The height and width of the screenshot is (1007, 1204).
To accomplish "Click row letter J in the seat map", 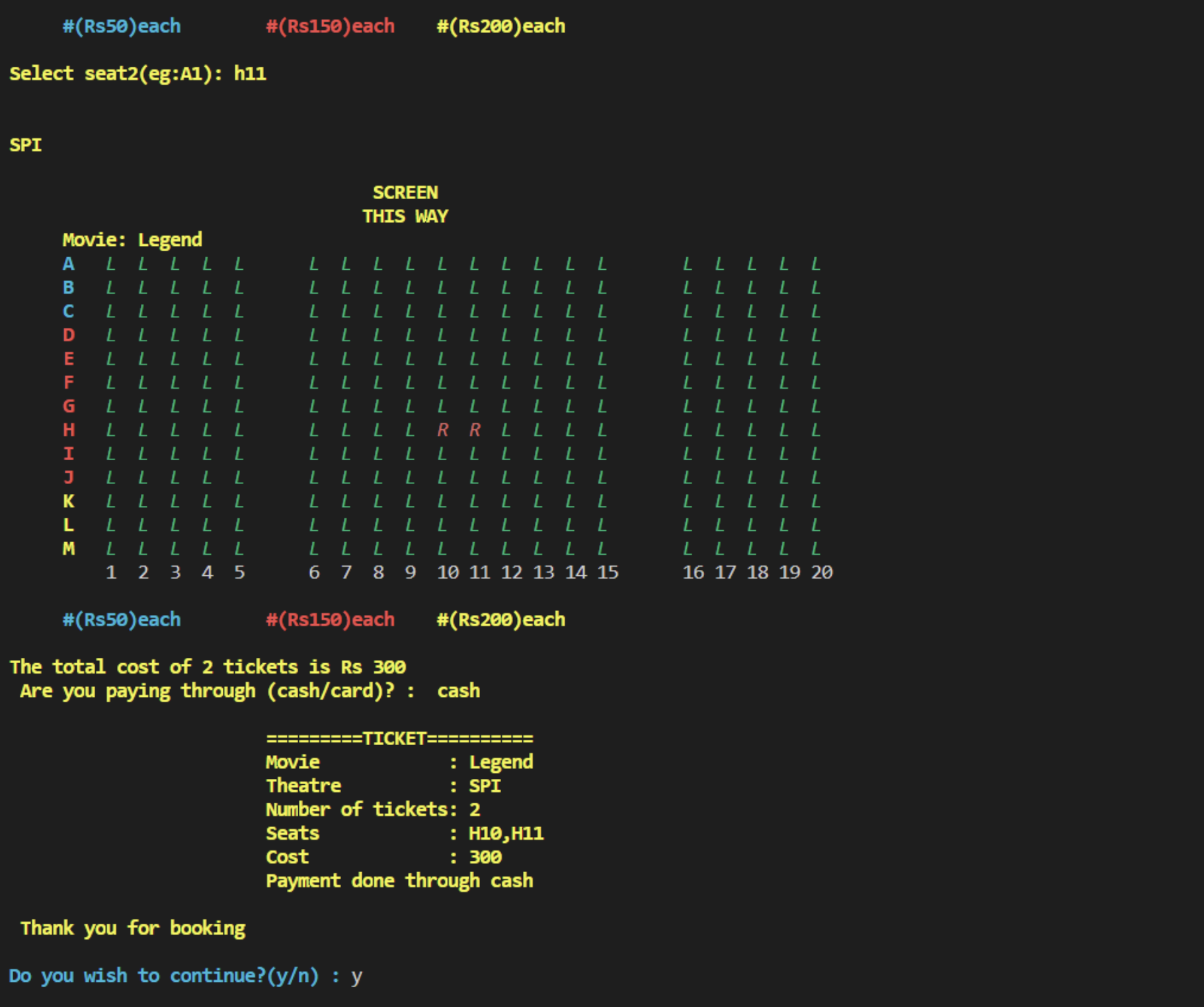I will (x=69, y=477).
